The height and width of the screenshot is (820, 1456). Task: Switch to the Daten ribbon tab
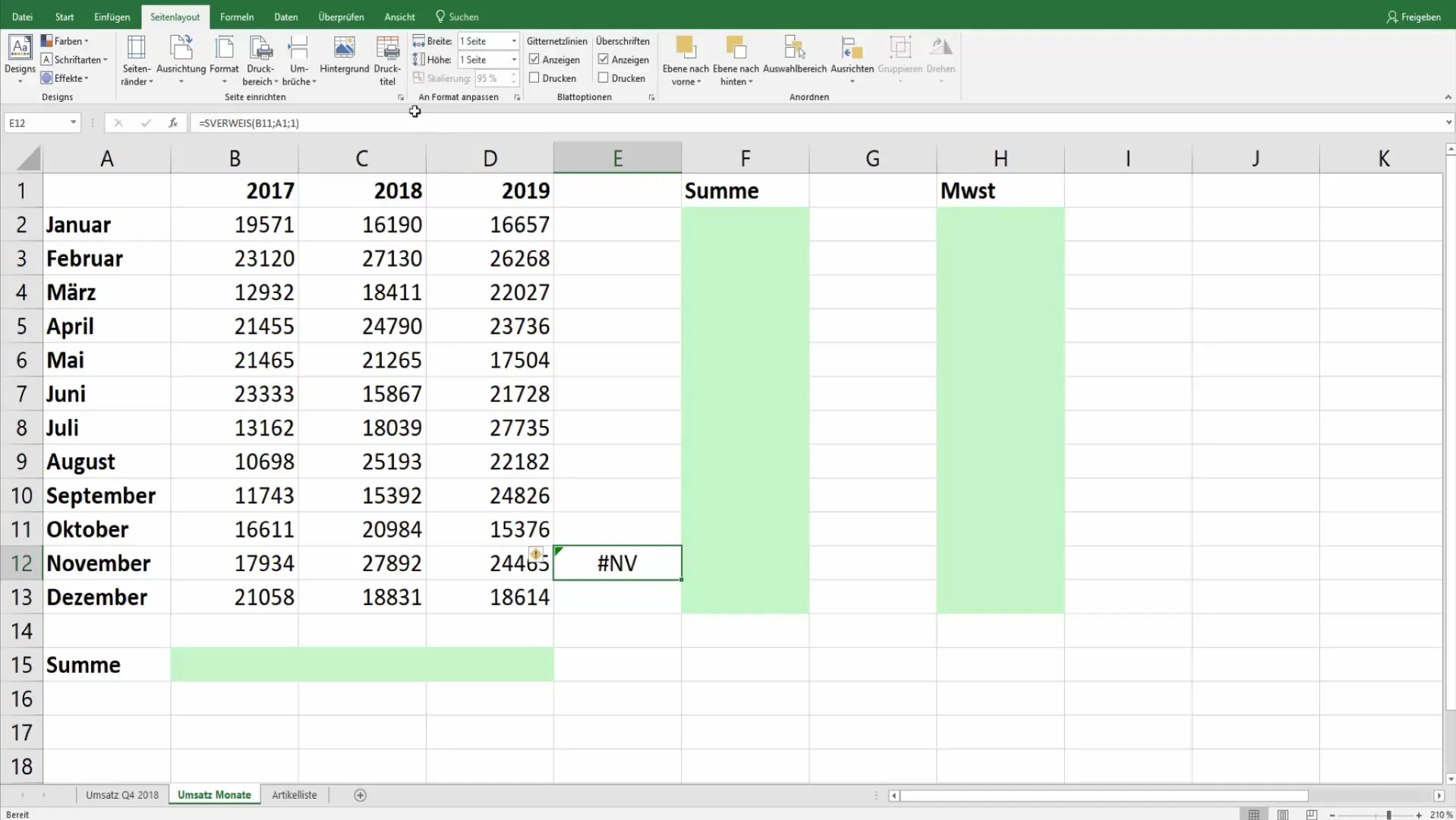[x=286, y=17]
